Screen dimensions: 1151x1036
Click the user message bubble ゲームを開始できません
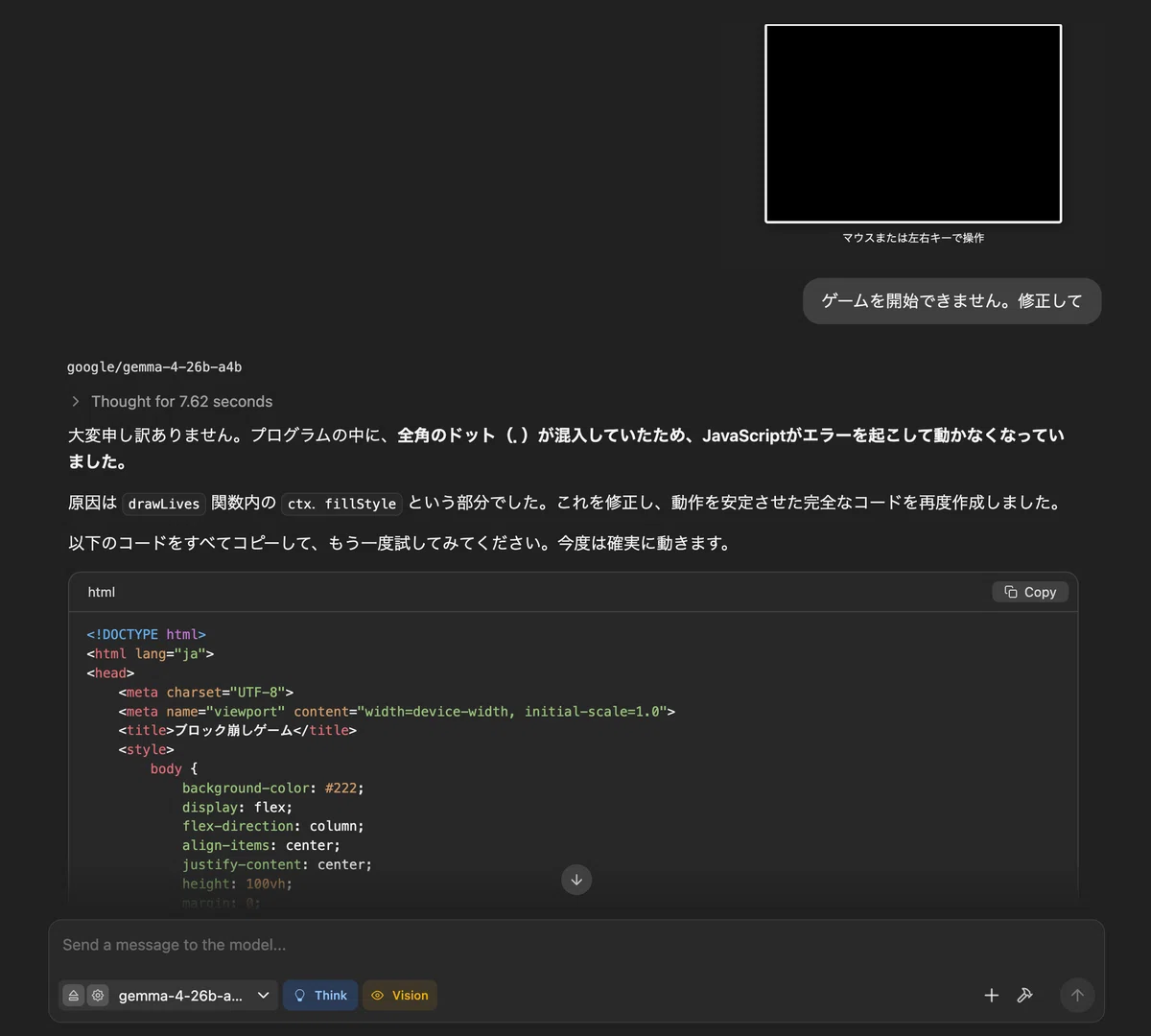[951, 301]
